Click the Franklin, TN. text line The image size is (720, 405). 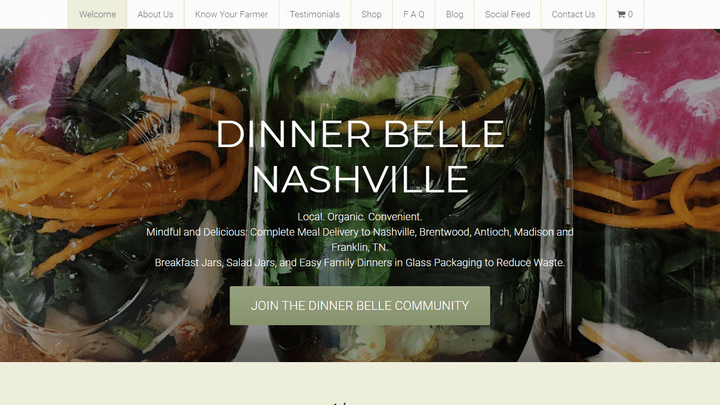click(x=360, y=248)
